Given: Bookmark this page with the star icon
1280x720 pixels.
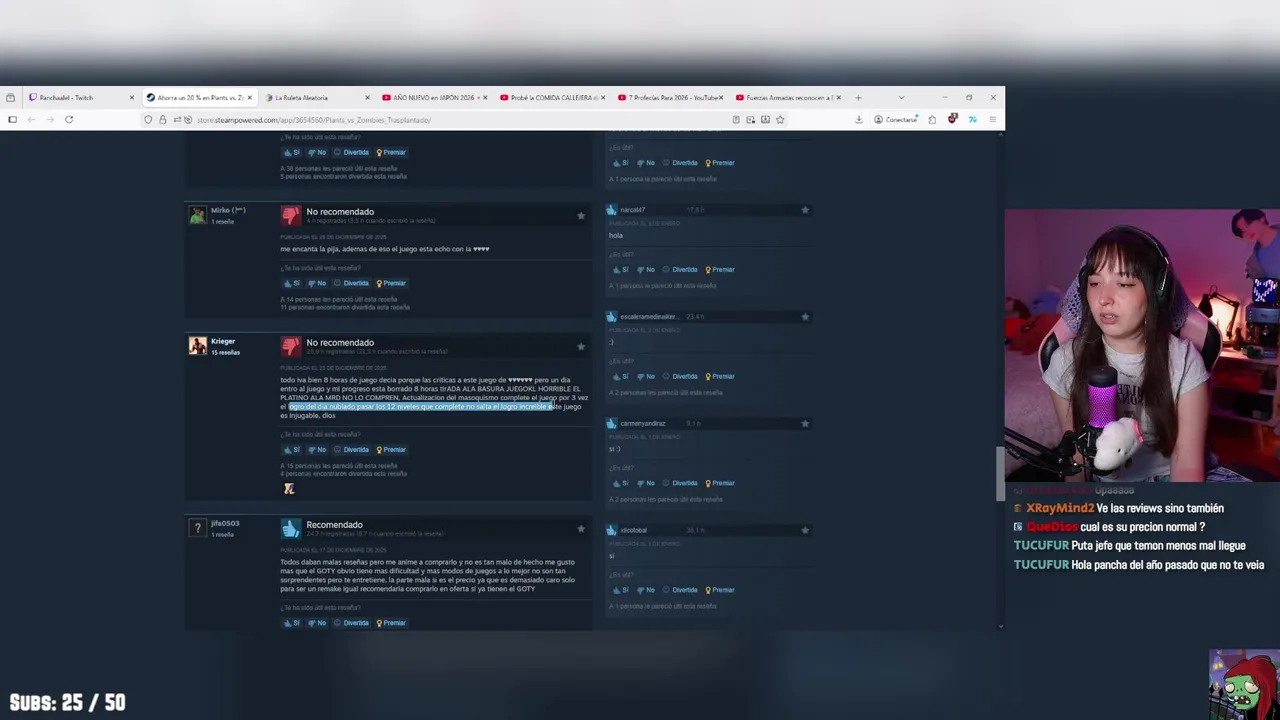Looking at the screenshot, I should 780,120.
